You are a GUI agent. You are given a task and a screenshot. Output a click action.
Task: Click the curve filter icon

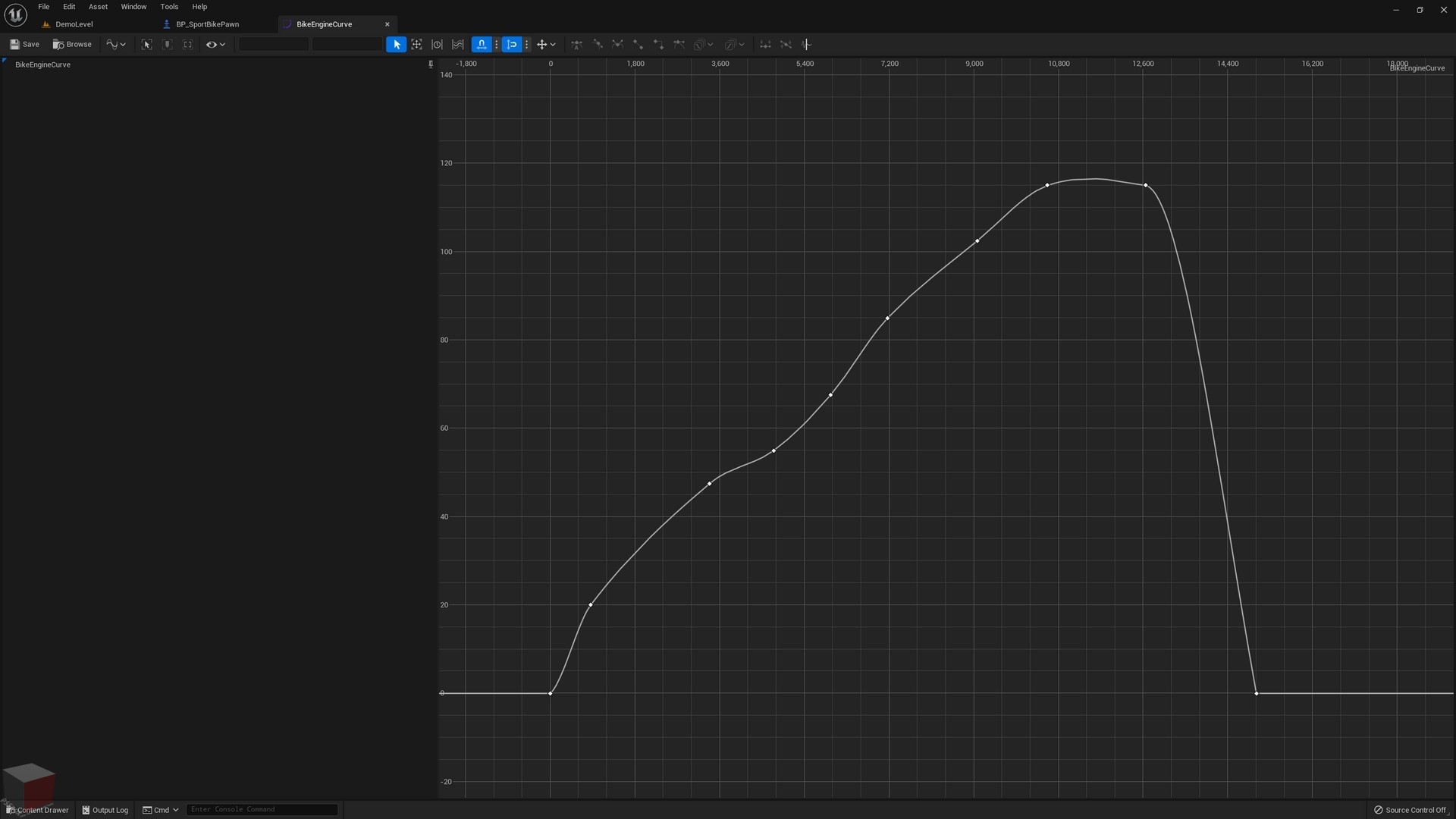click(x=806, y=45)
